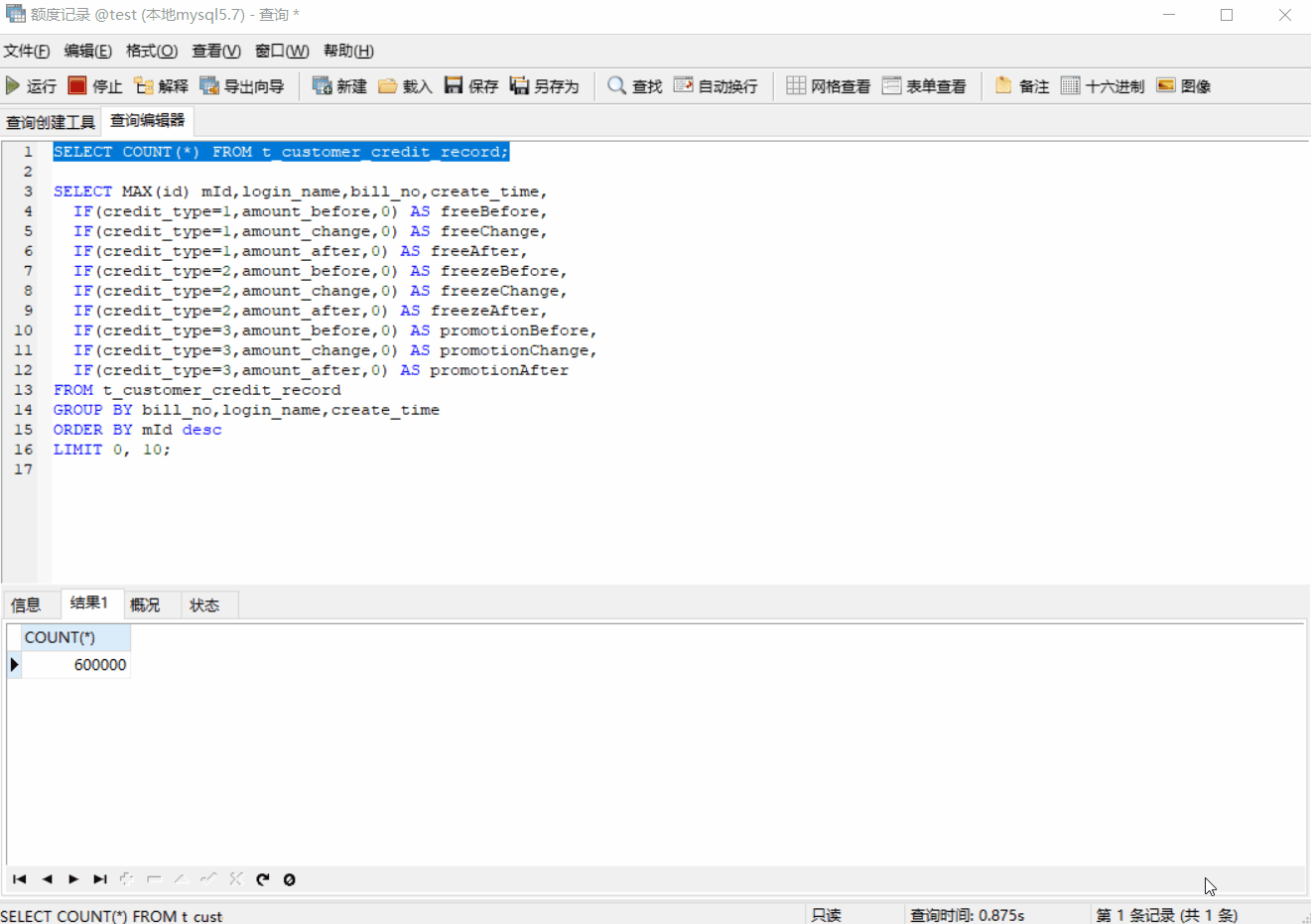This screenshot has width=1311, height=924.
Task: Click the highlighted SELECT COUNT(*) statement
Action: 281,152
